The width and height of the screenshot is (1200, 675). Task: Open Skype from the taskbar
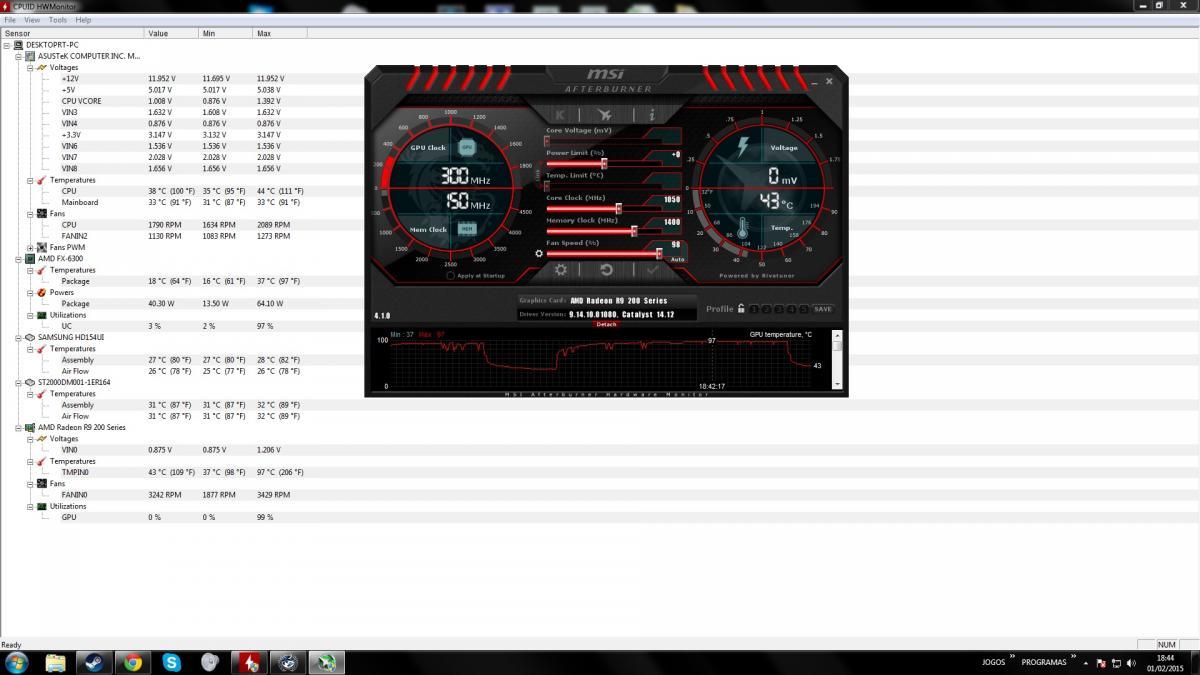coord(172,662)
